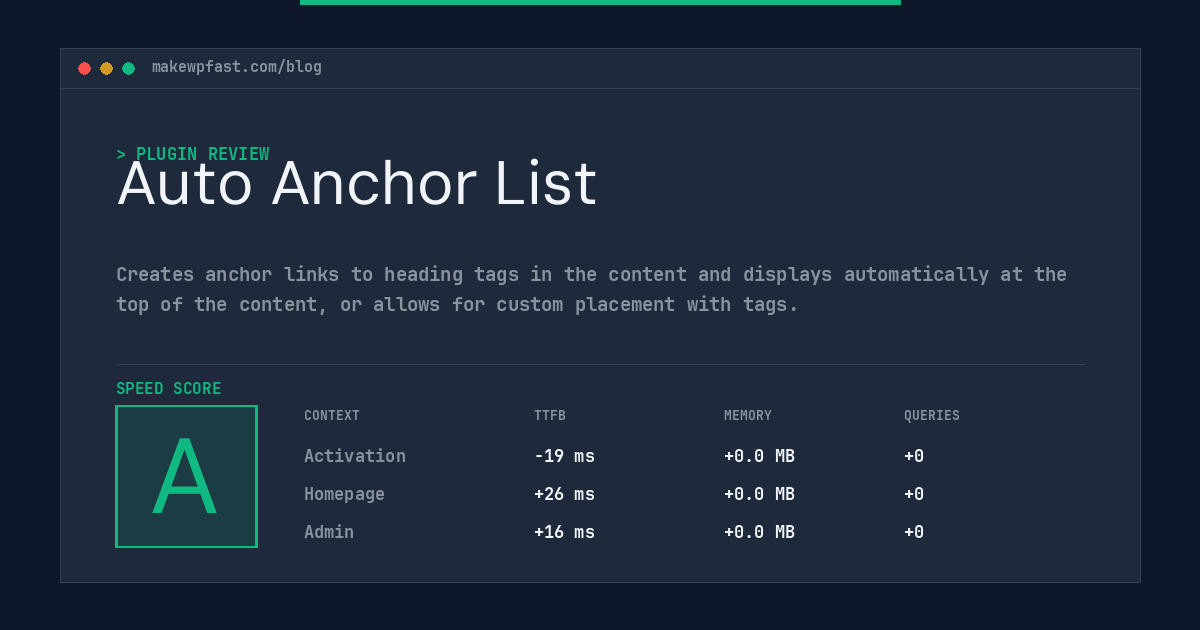Click the '> PLUGIN REVIEW' label
The width and height of the screenshot is (1200, 630).
193,154
